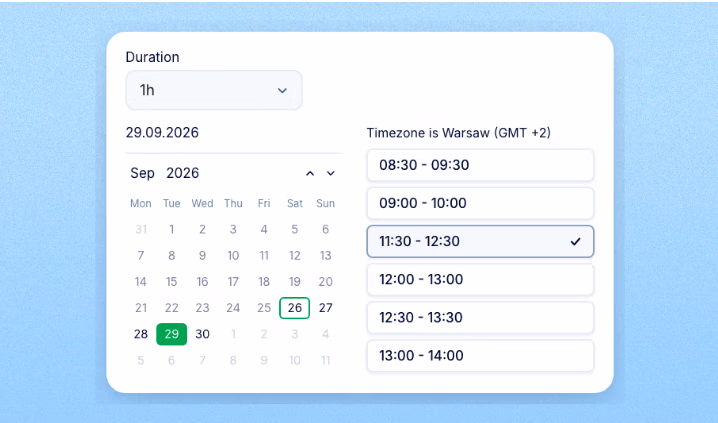Select September 30 in the calendar
718x423 pixels.
pos(202,334)
